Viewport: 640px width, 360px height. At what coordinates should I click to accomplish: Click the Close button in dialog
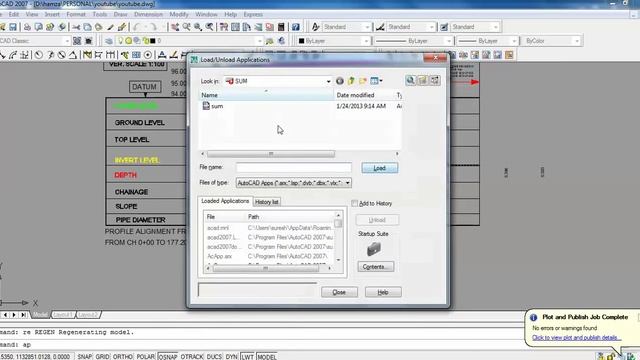coord(339,292)
